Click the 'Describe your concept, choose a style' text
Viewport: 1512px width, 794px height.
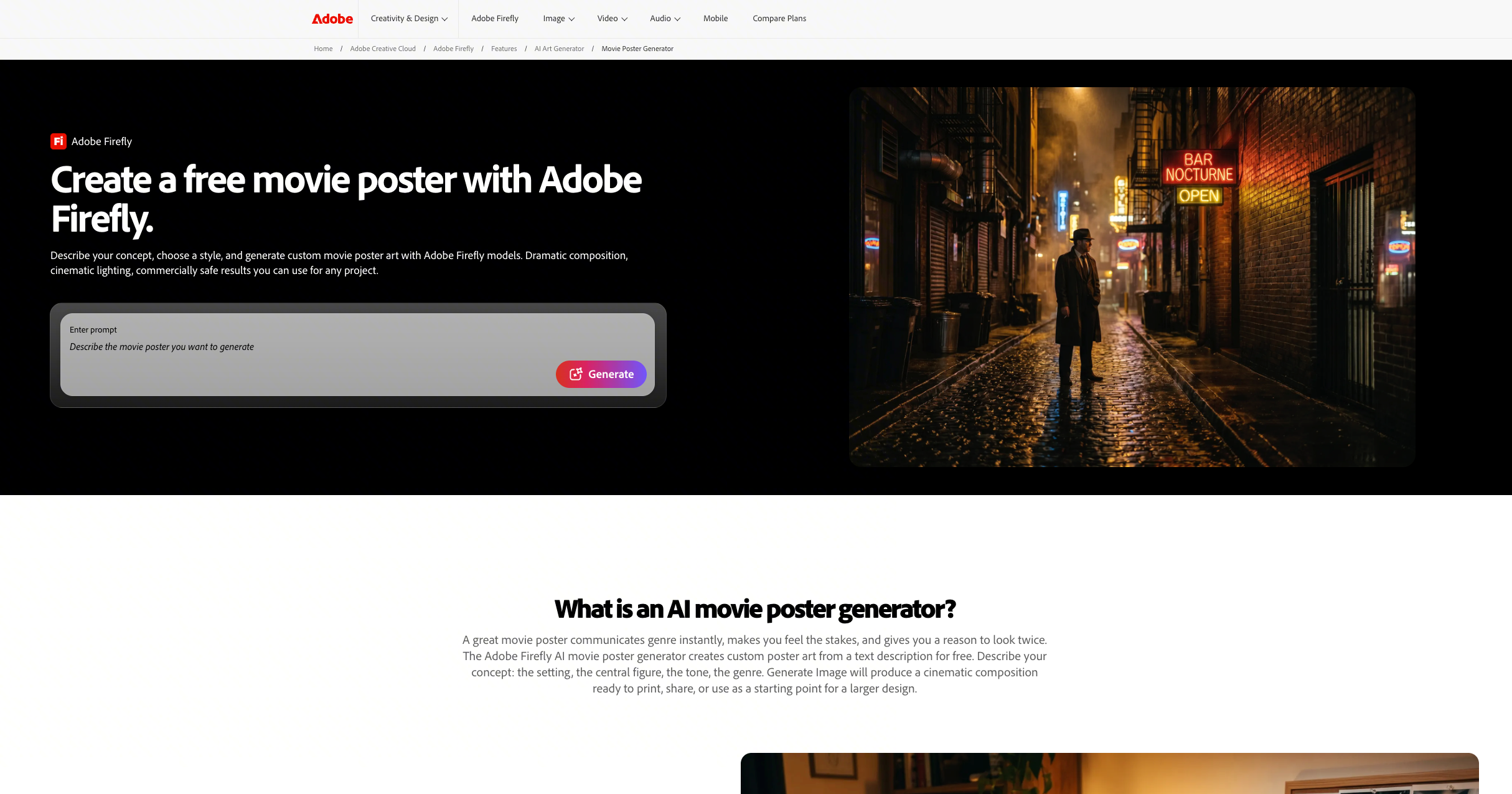pos(339,263)
